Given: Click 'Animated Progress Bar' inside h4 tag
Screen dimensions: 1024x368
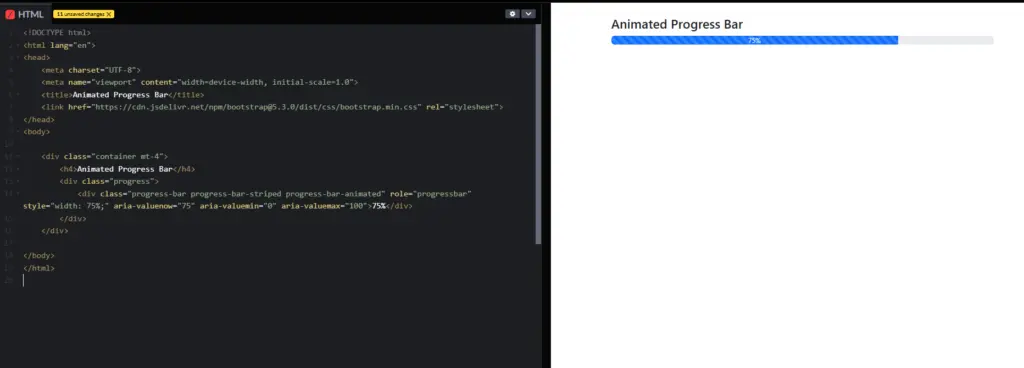Looking at the screenshot, I should tap(125, 170).
